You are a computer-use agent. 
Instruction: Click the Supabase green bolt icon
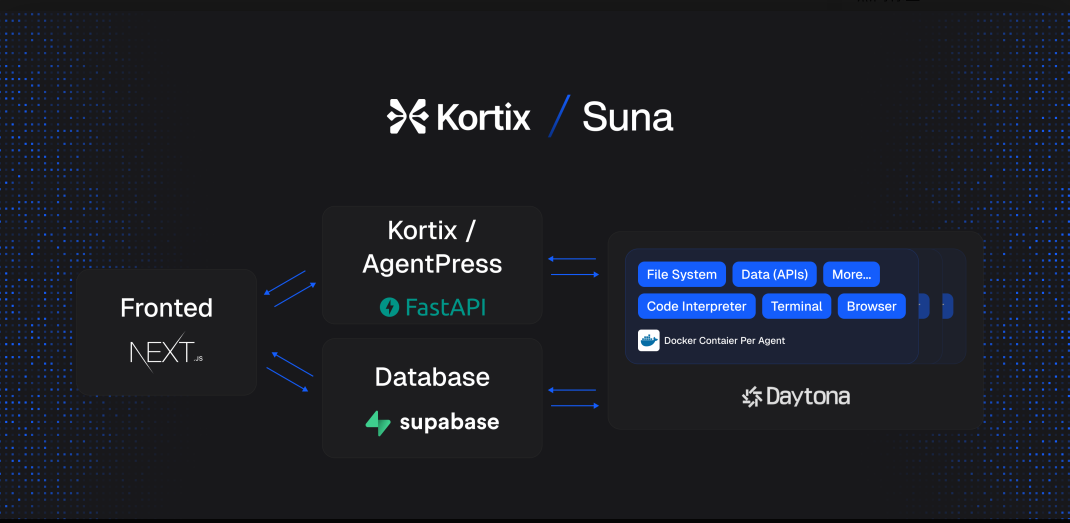378,423
